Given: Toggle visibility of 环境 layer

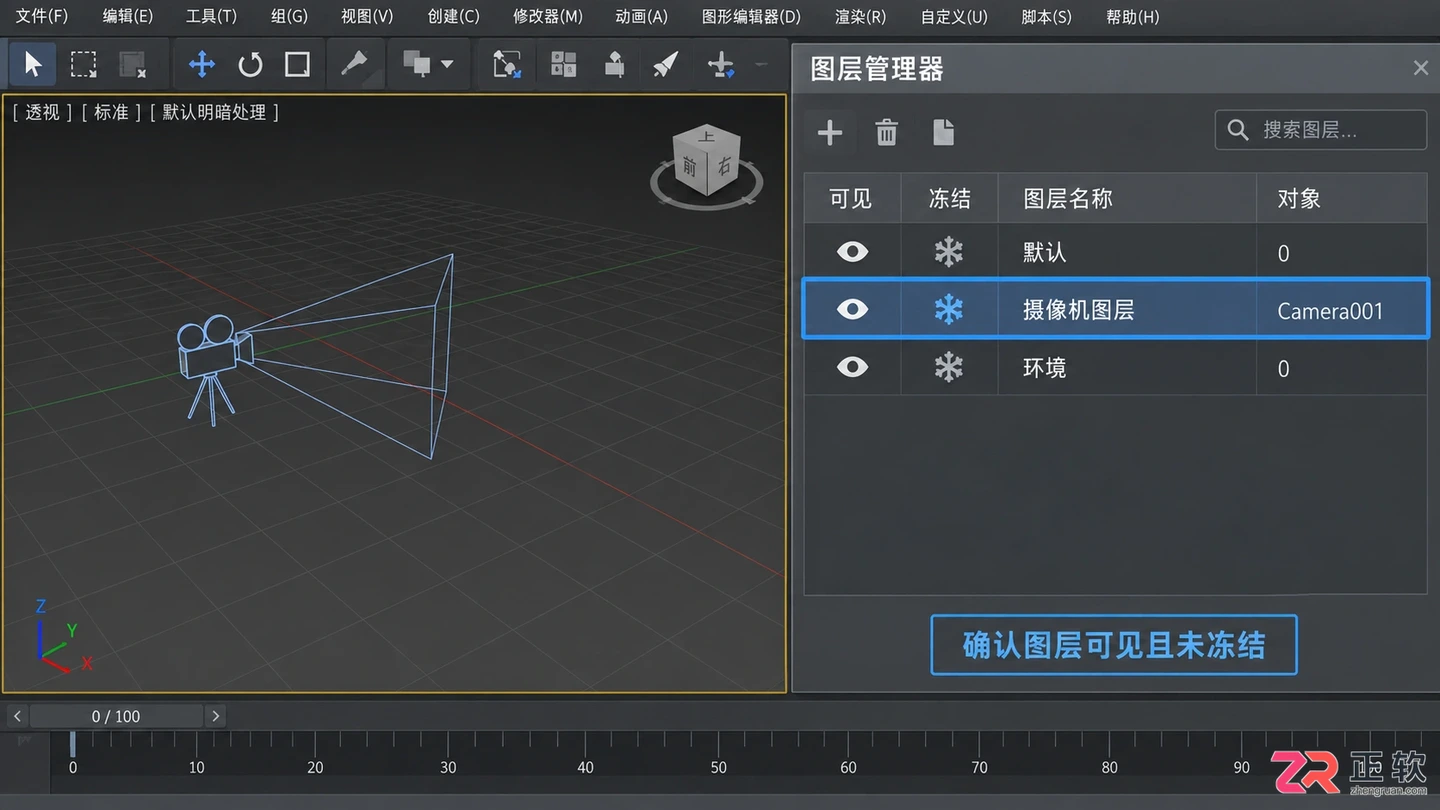Looking at the screenshot, I should tap(852, 368).
